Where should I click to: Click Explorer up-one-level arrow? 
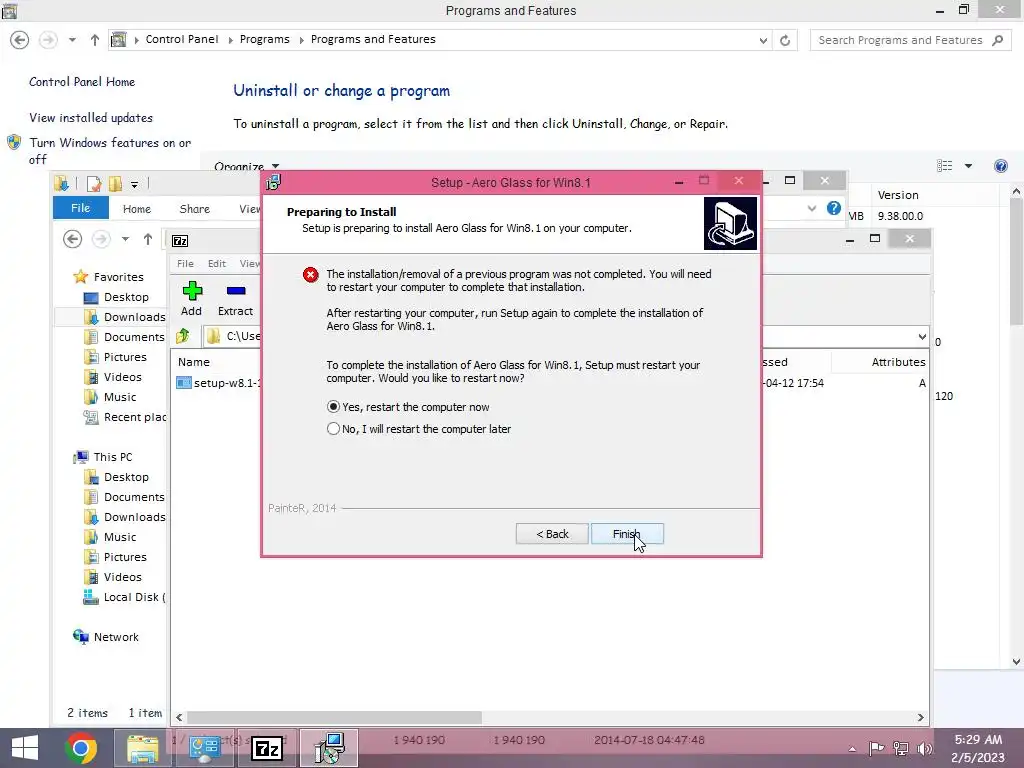(148, 239)
